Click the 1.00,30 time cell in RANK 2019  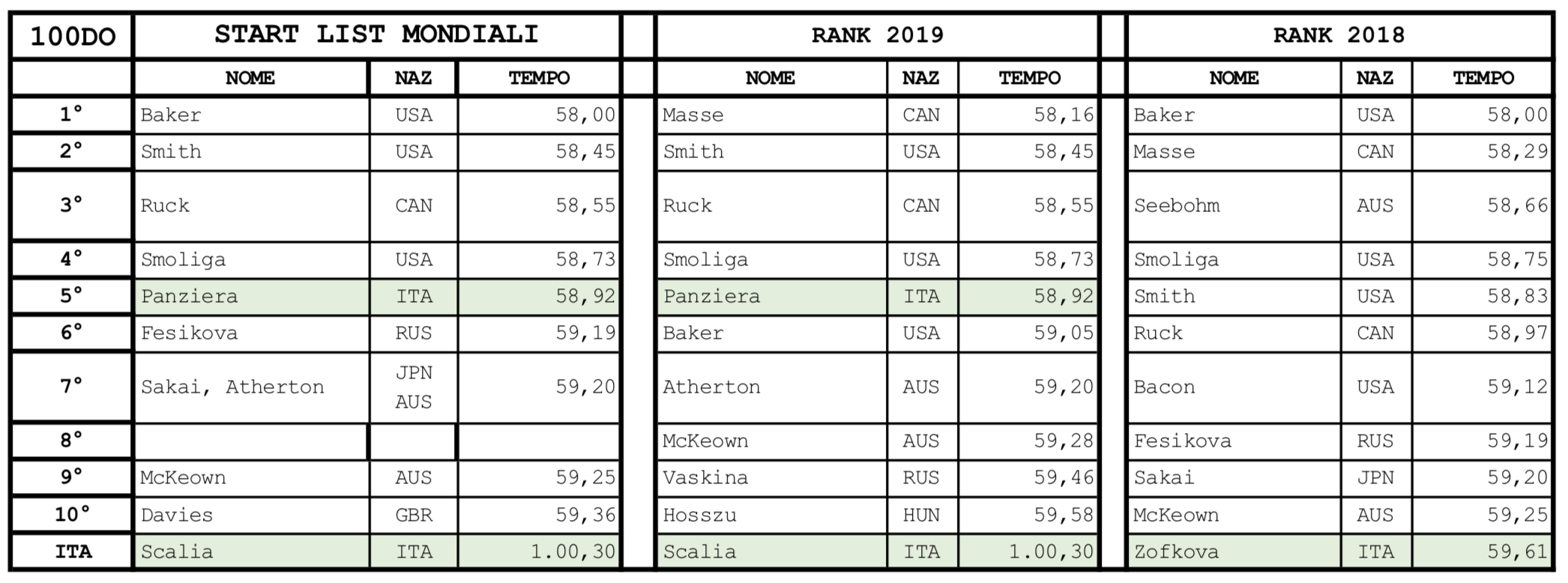(x=1028, y=552)
